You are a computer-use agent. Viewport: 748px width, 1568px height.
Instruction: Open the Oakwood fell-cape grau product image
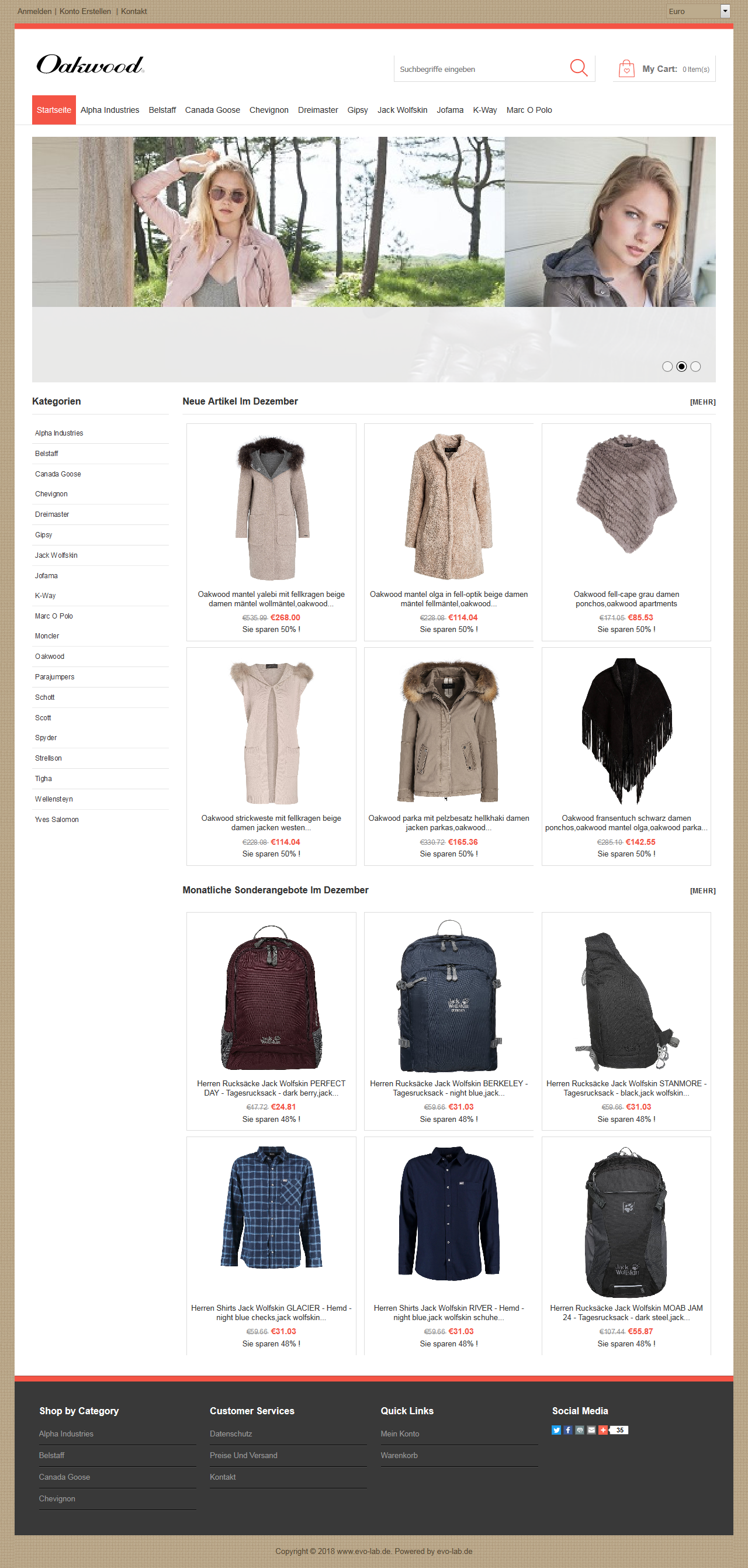(x=626, y=493)
